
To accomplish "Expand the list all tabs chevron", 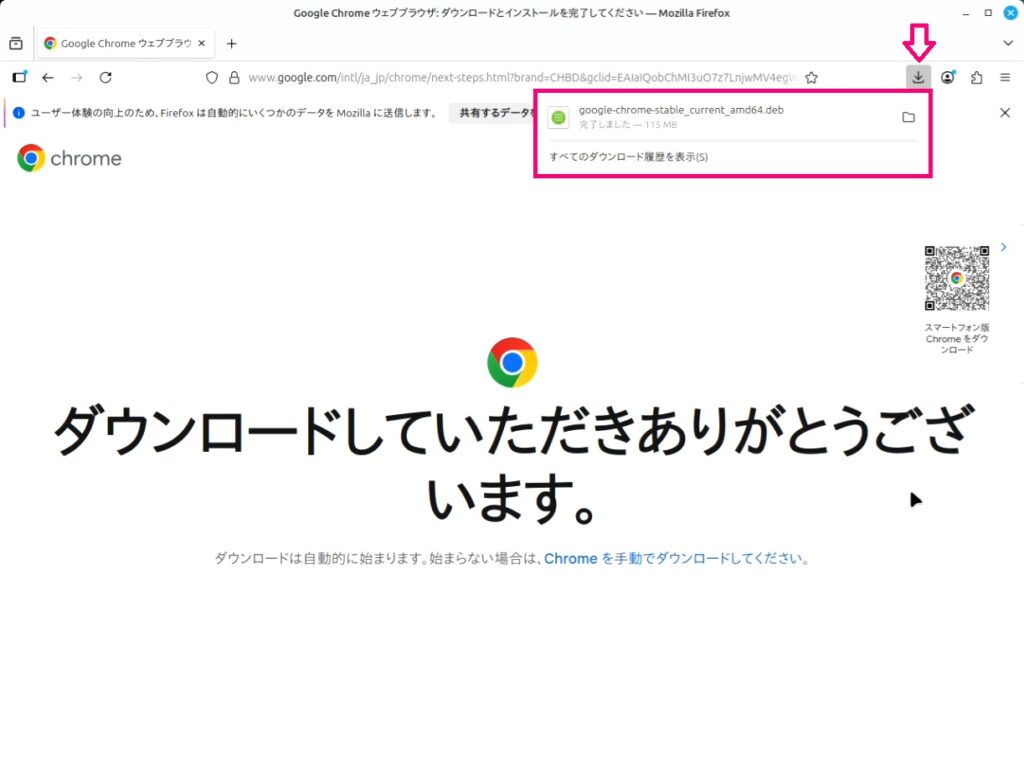I will pyautogui.click(x=1007, y=43).
